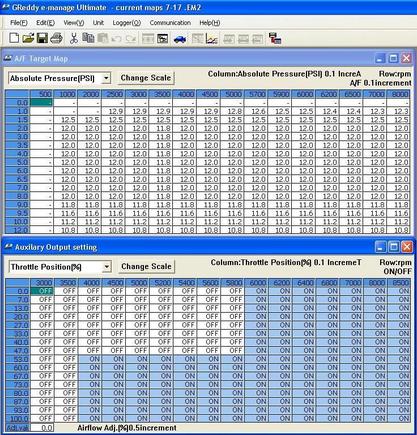Viewport: 417px width, 435px height.
Task: Click the red floppy data-transfer toolbar icon
Action: 275,38
